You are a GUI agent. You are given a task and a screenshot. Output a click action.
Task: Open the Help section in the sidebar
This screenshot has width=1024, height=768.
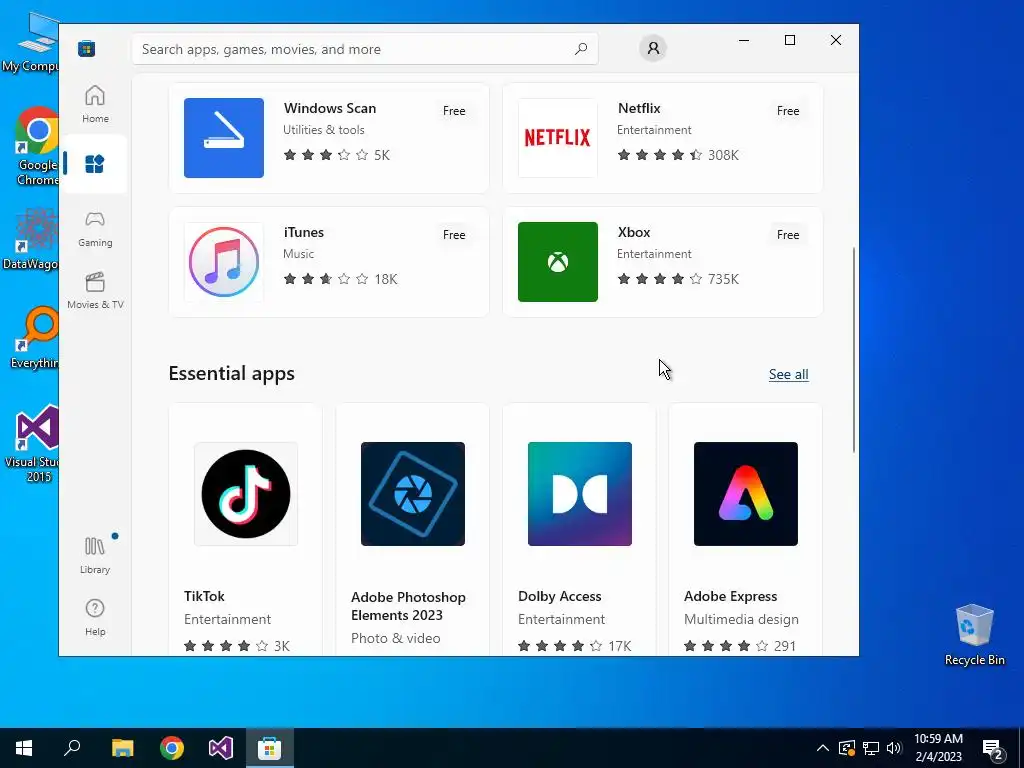95,617
